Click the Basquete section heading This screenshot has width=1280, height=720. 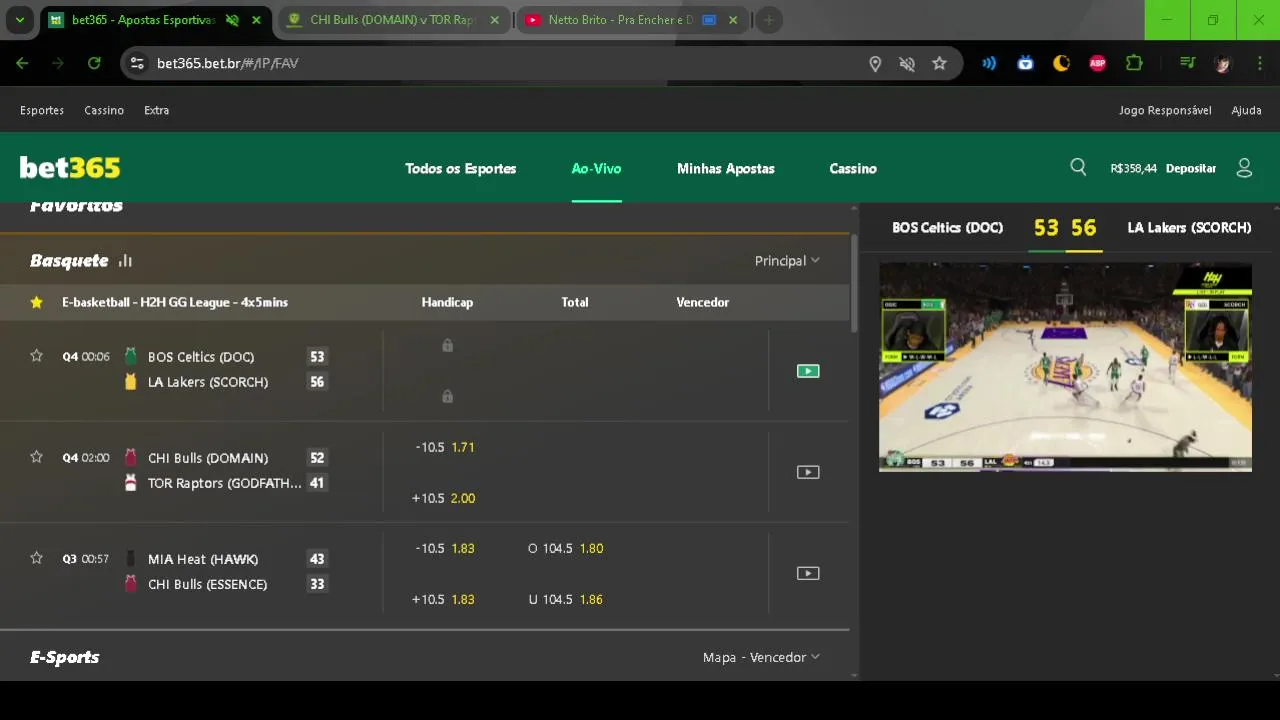pos(69,261)
